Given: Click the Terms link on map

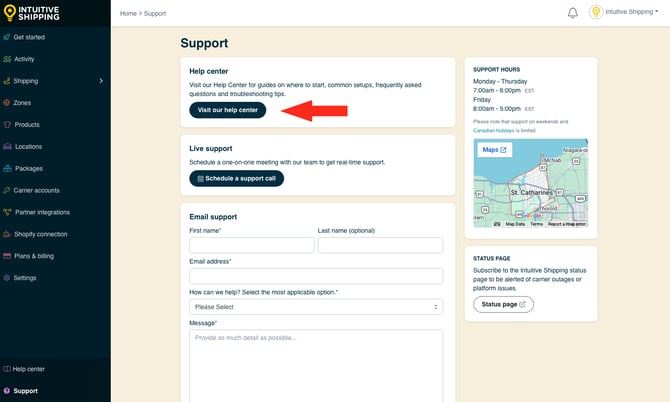Looking at the screenshot, I should click(536, 224).
